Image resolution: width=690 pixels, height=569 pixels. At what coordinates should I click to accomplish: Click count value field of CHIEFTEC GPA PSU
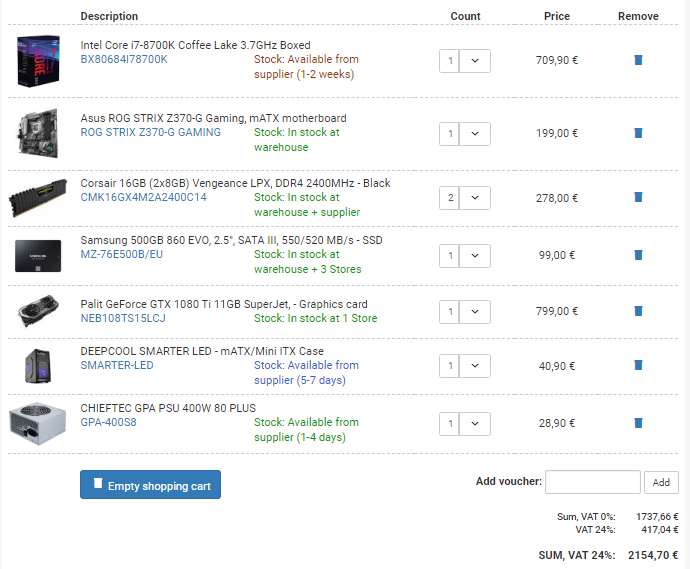[x=449, y=424]
